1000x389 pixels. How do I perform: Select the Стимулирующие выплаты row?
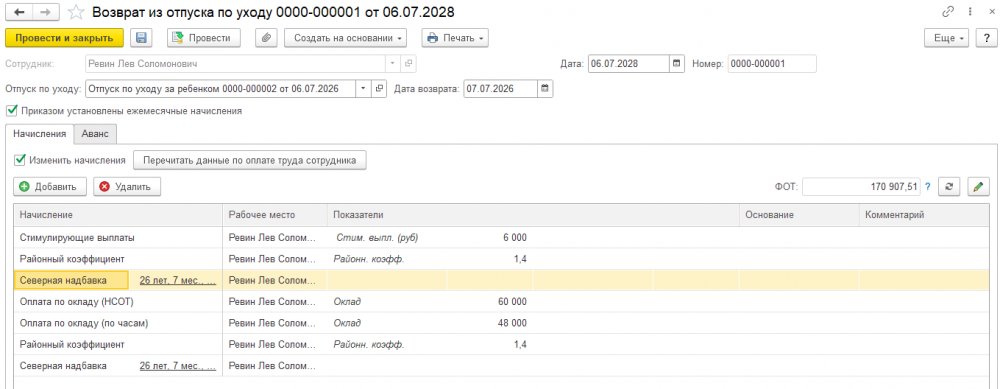pos(501,237)
